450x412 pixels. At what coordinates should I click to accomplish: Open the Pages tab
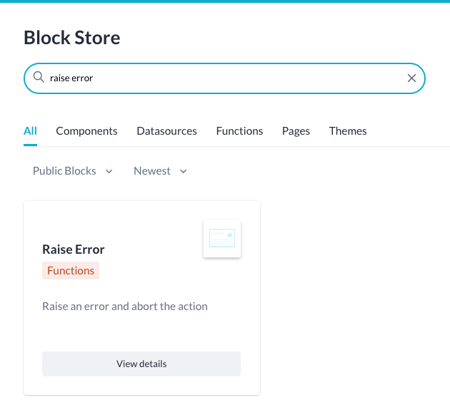click(296, 131)
